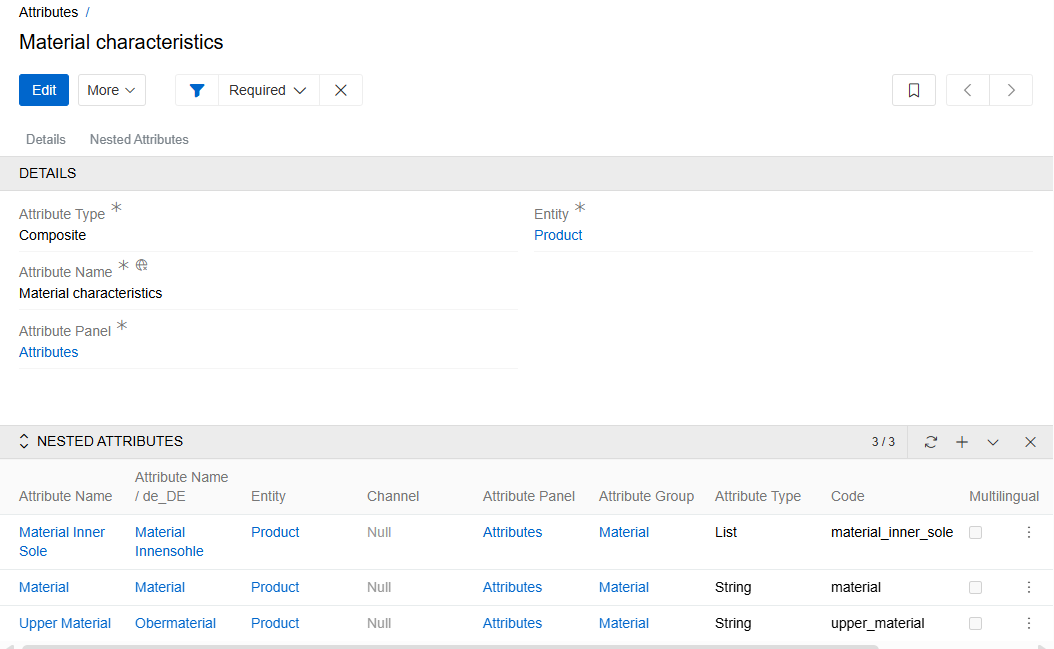1054x649 pixels.
Task: Click the blue filter icon
Action: click(196, 89)
